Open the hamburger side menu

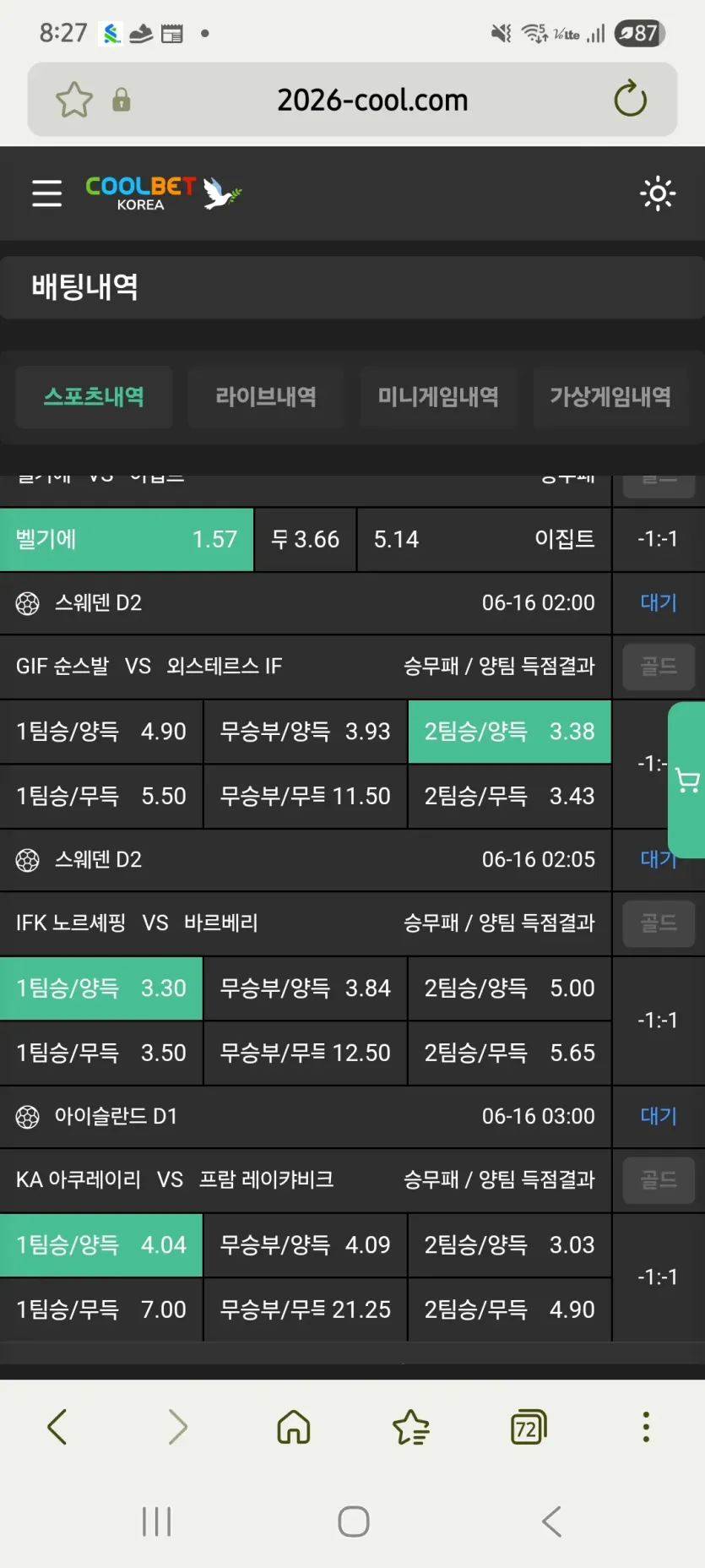(x=47, y=193)
